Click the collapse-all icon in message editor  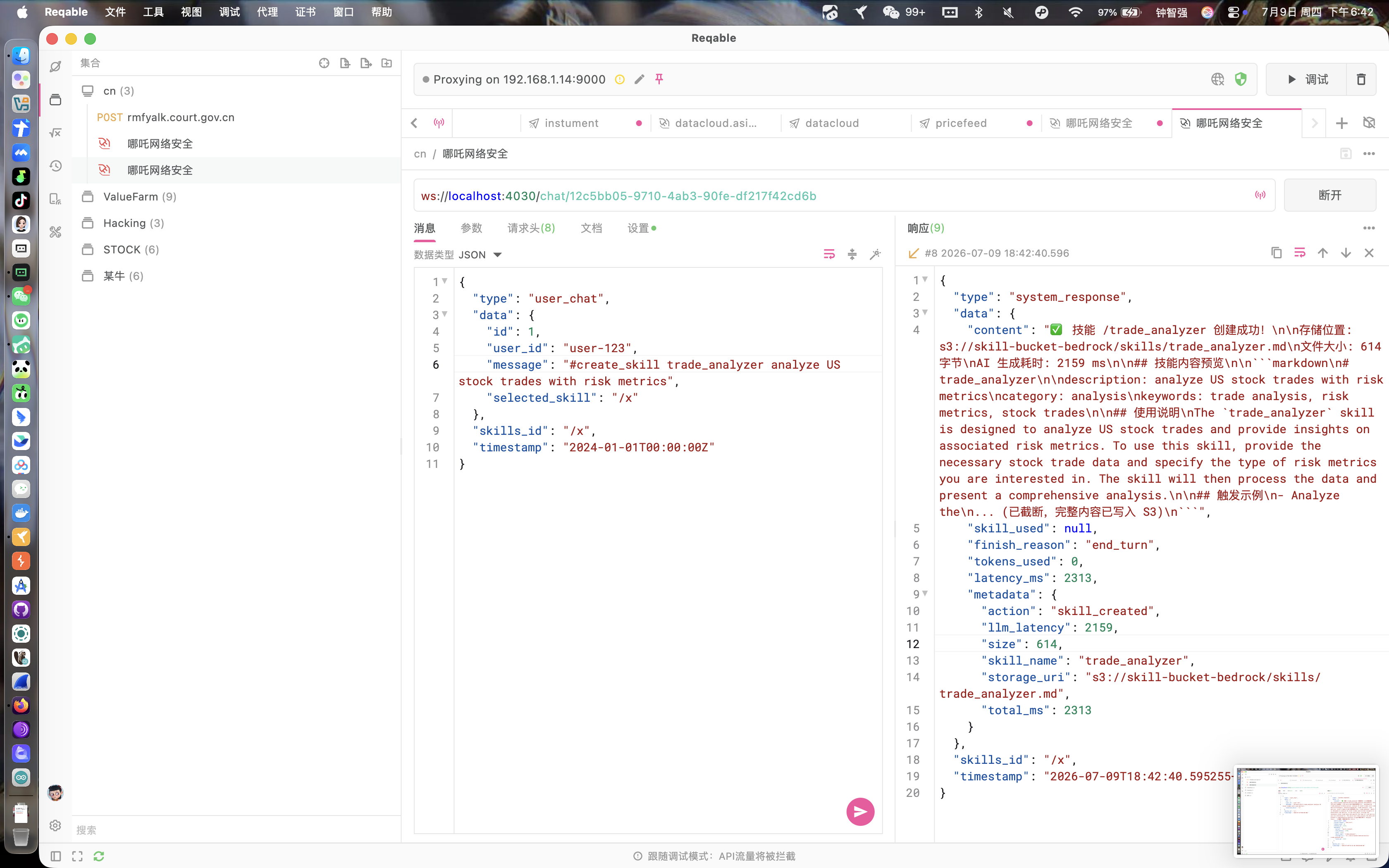(x=852, y=254)
